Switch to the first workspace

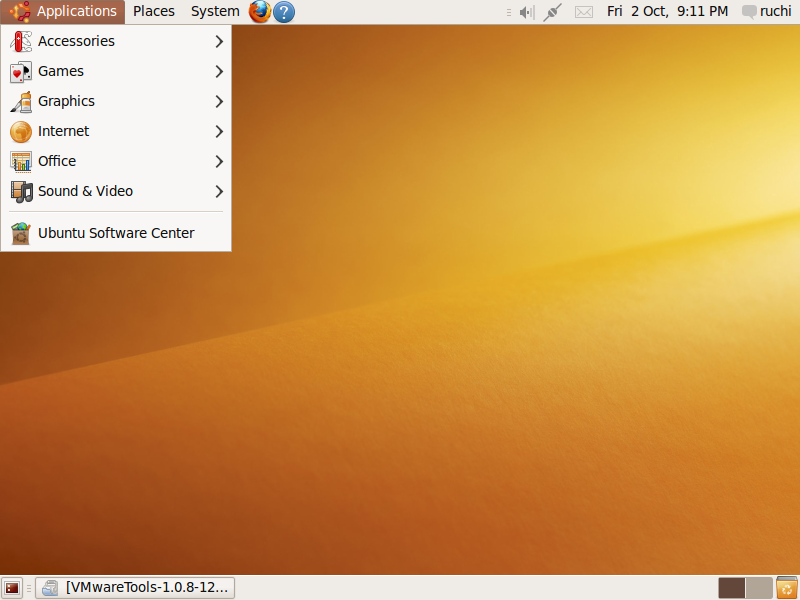coord(732,588)
